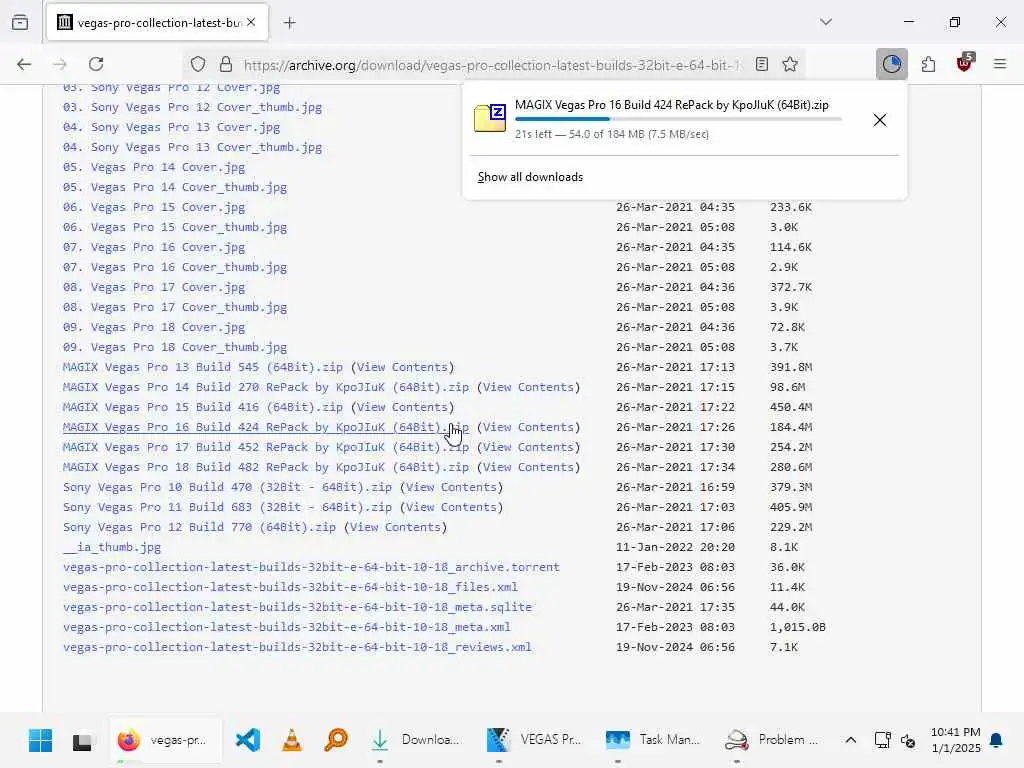Open the _reviews.xml file link
Screen dimensions: 1024x768
click(297, 647)
